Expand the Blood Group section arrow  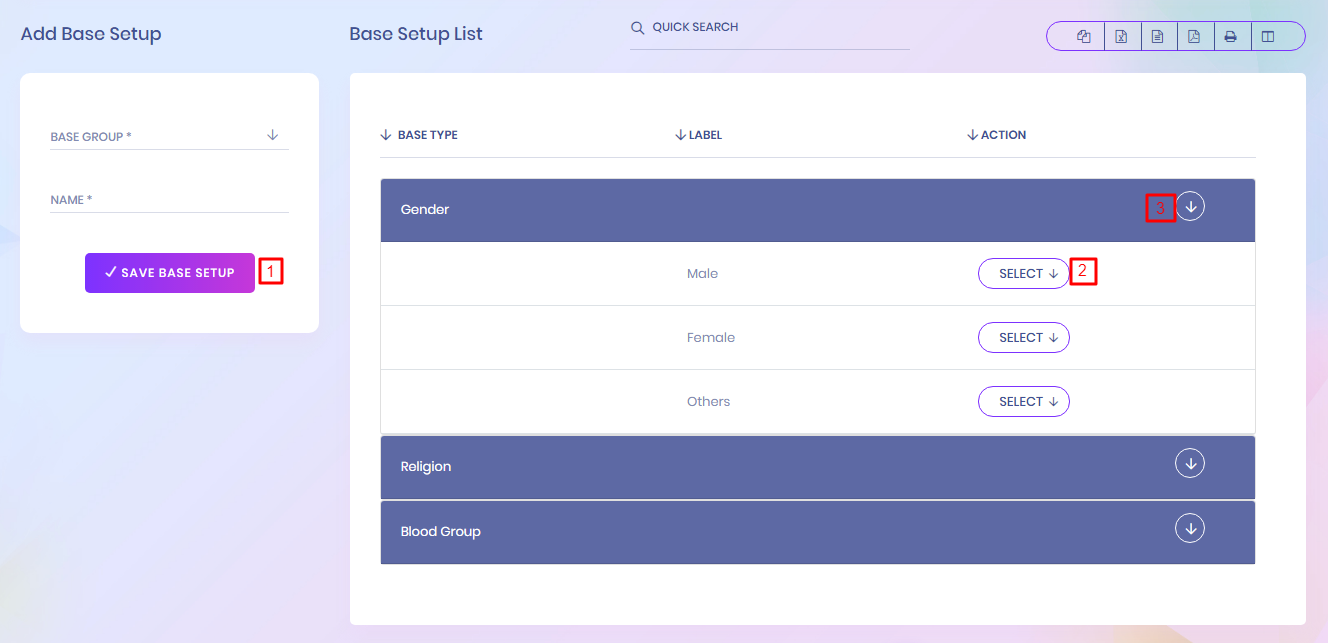[1190, 528]
